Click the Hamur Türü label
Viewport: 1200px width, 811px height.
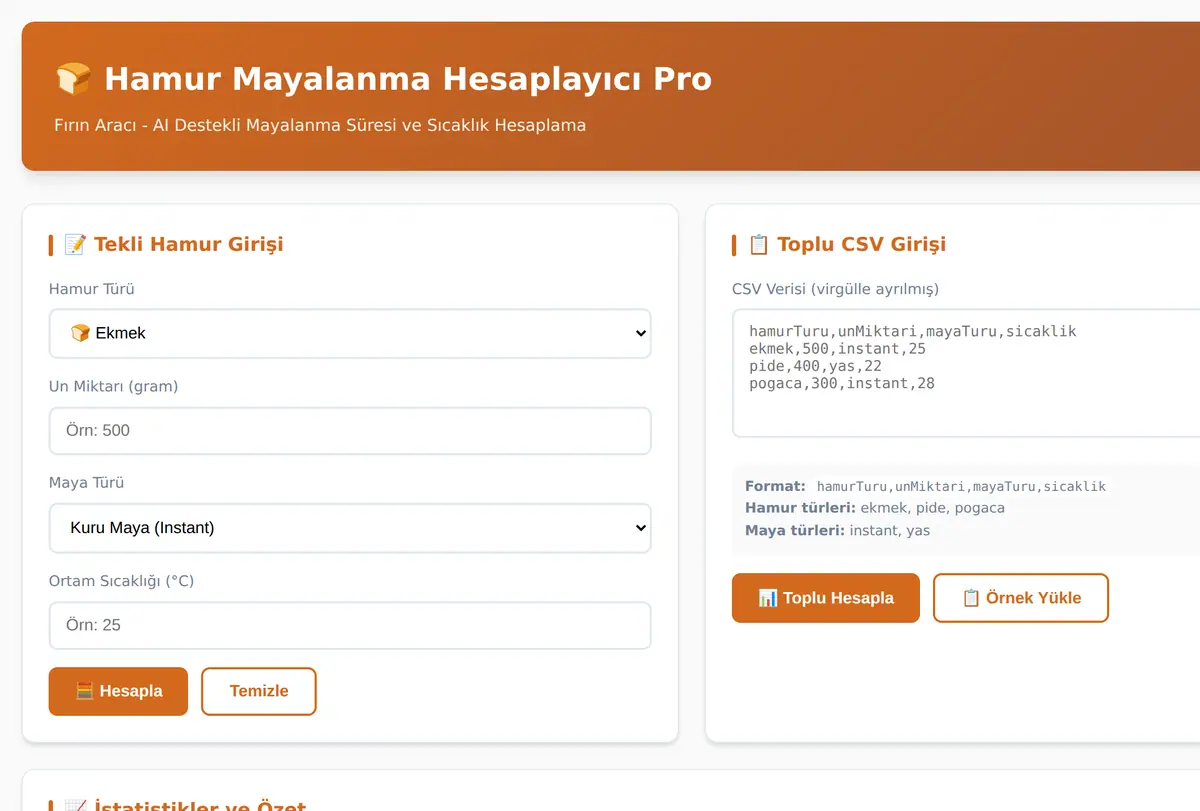(x=92, y=289)
